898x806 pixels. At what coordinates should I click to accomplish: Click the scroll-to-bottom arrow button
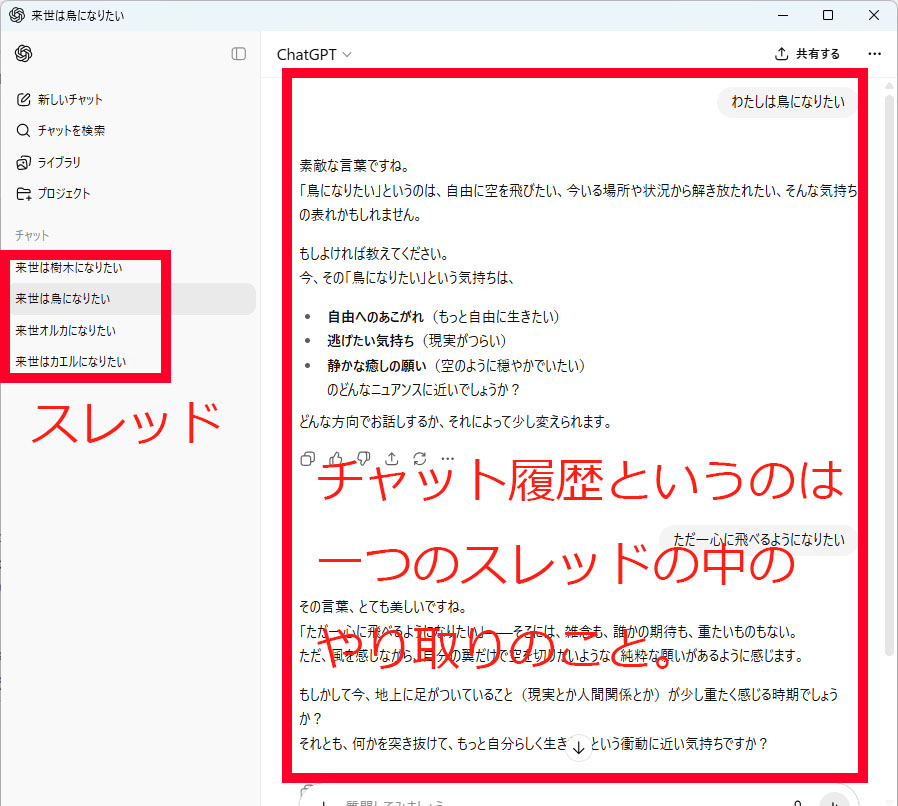click(579, 747)
